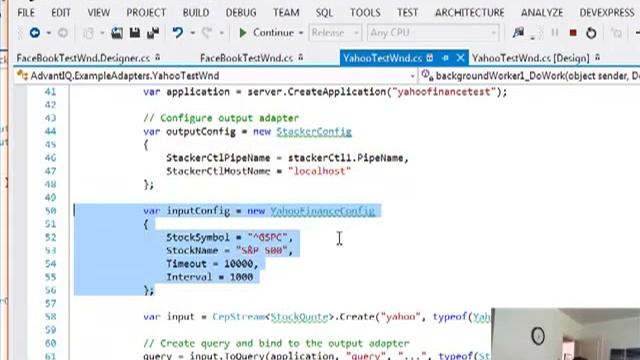The height and width of the screenshot is (360, 640).
Task: Click the "^GSPC" StockSymbol value
Action: pyautogui.click(x=267, y=237)
